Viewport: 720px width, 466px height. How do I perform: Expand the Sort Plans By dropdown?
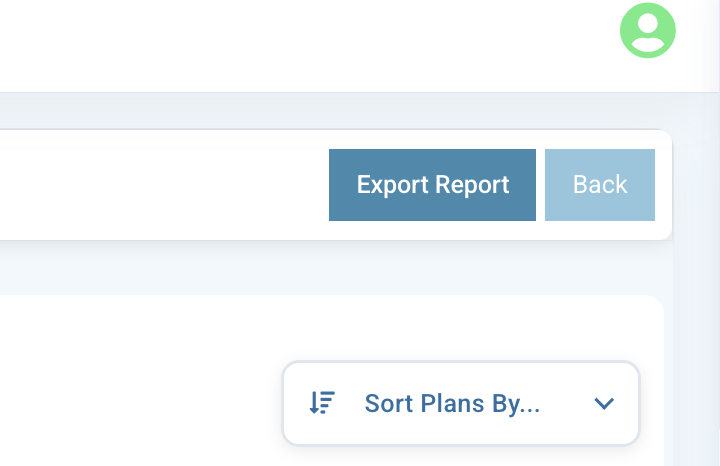point(461,403)
